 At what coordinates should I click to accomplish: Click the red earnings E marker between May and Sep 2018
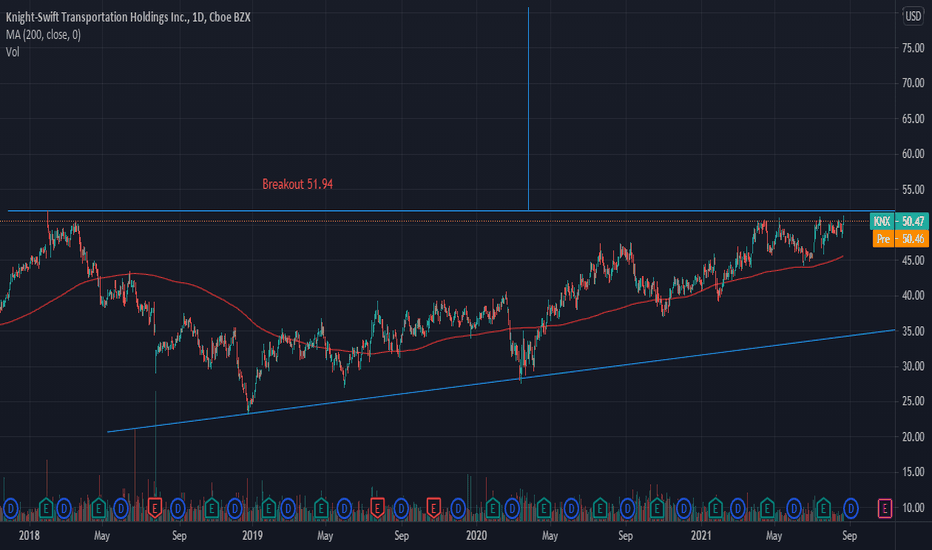[x=155, y=508]
